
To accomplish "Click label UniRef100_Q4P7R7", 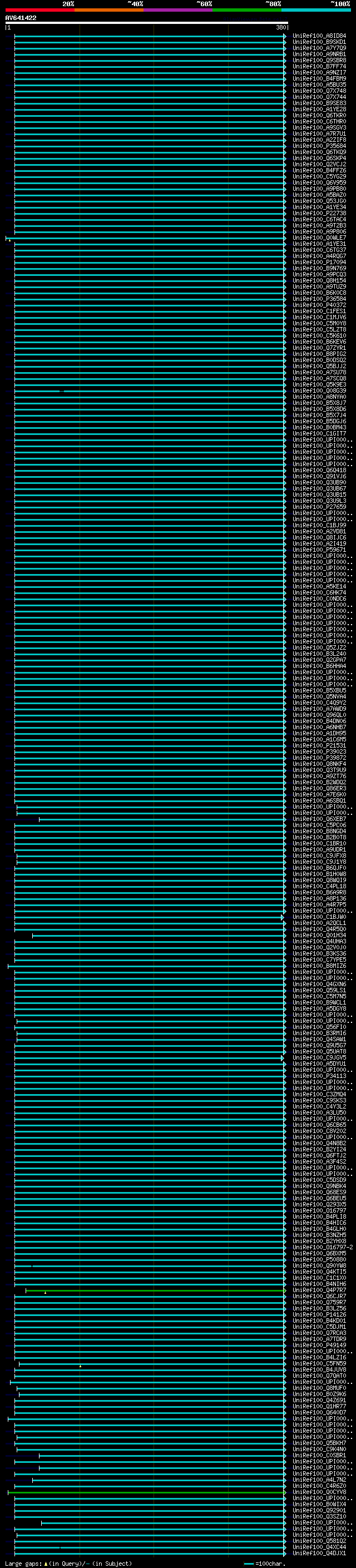I will coord(319,1290).
